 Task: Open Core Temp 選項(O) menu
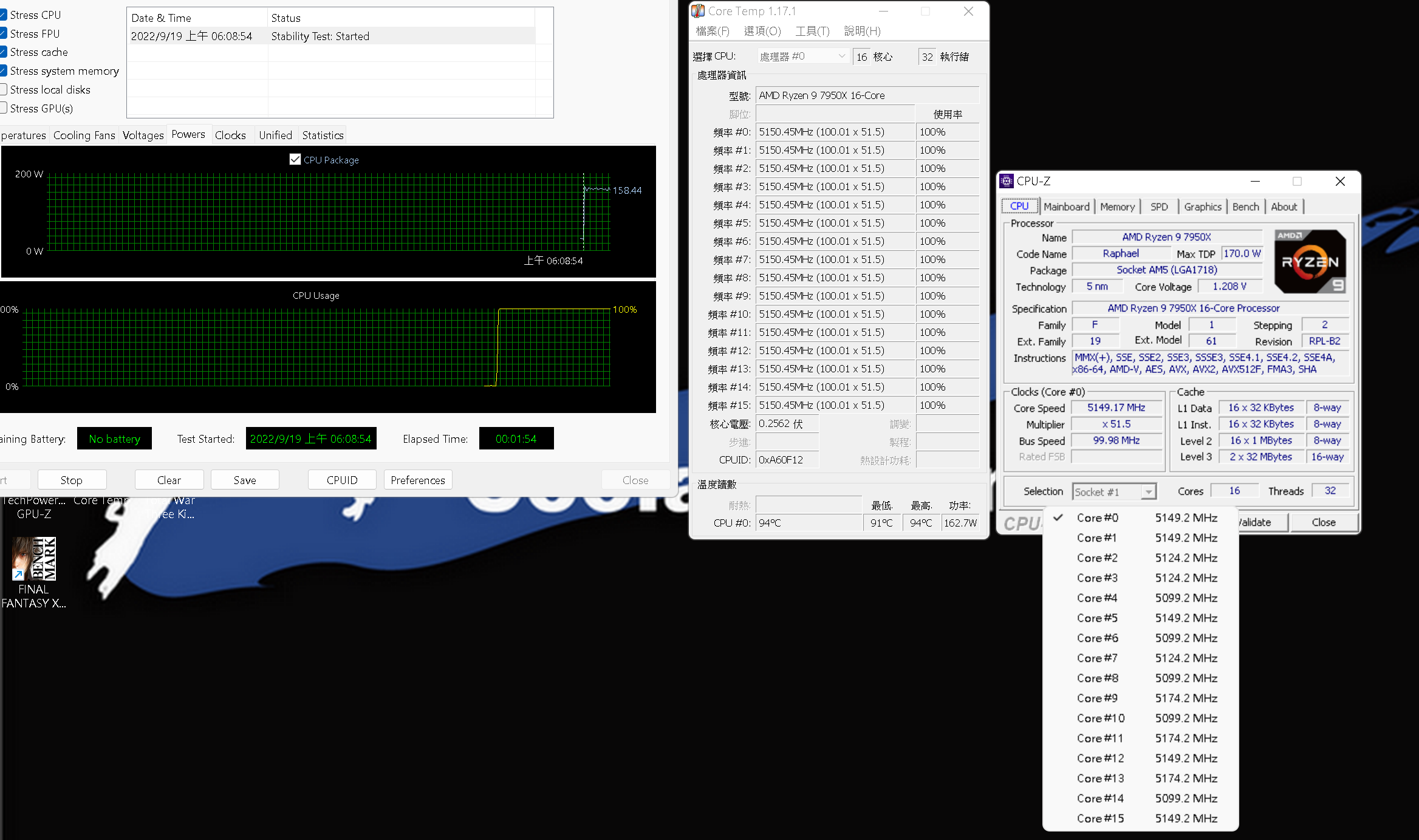pyautogui.click(x=762, y=31)
